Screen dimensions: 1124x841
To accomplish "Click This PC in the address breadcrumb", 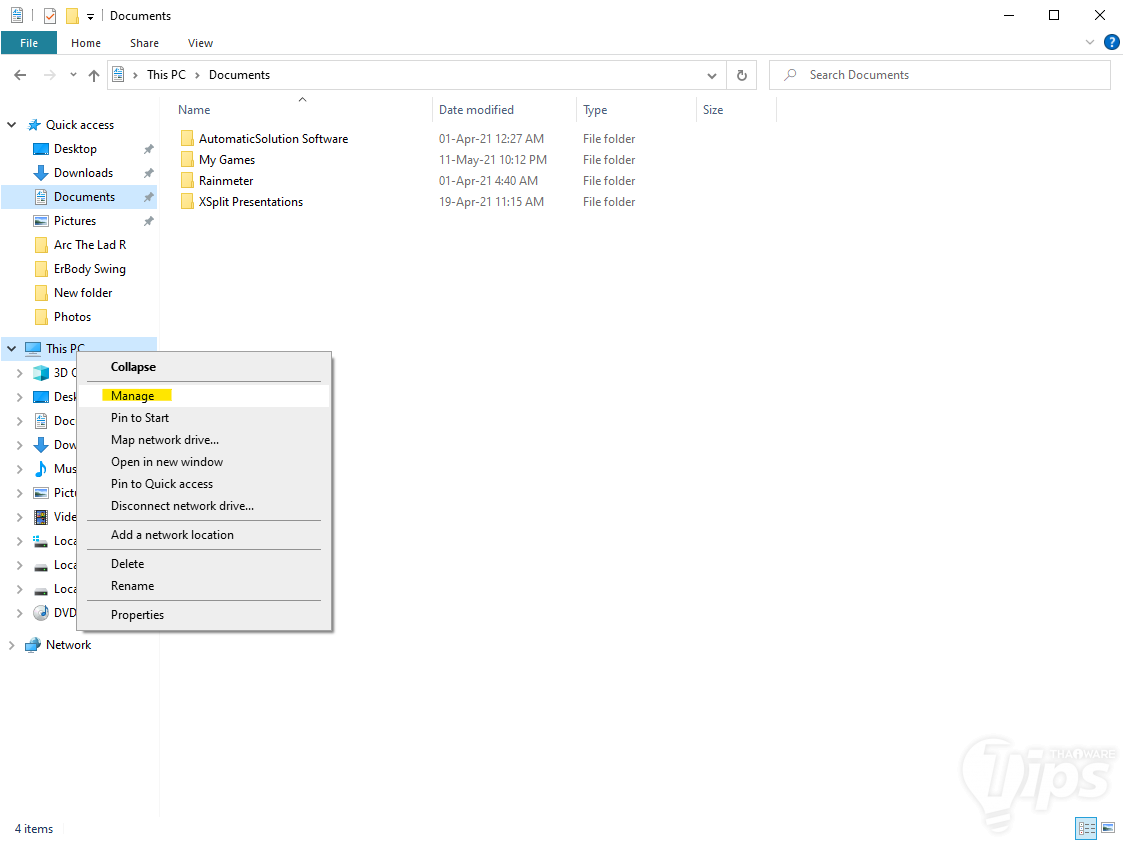I will coord(166,75).
